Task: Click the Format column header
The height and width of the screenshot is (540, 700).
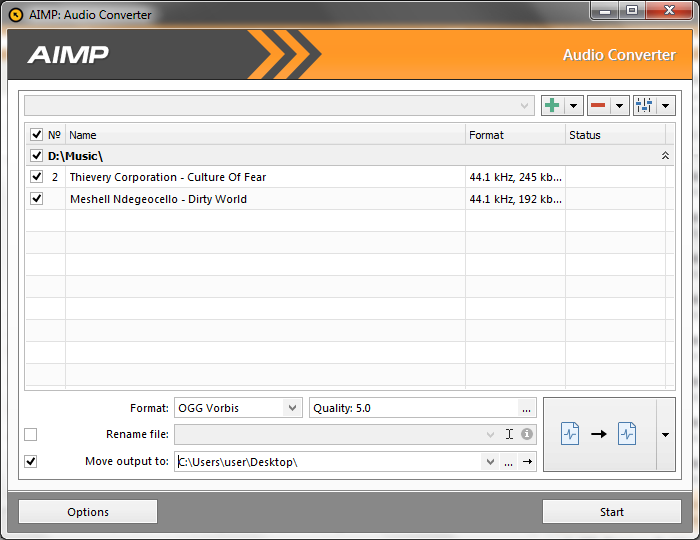Action: (x=516, y=135)
